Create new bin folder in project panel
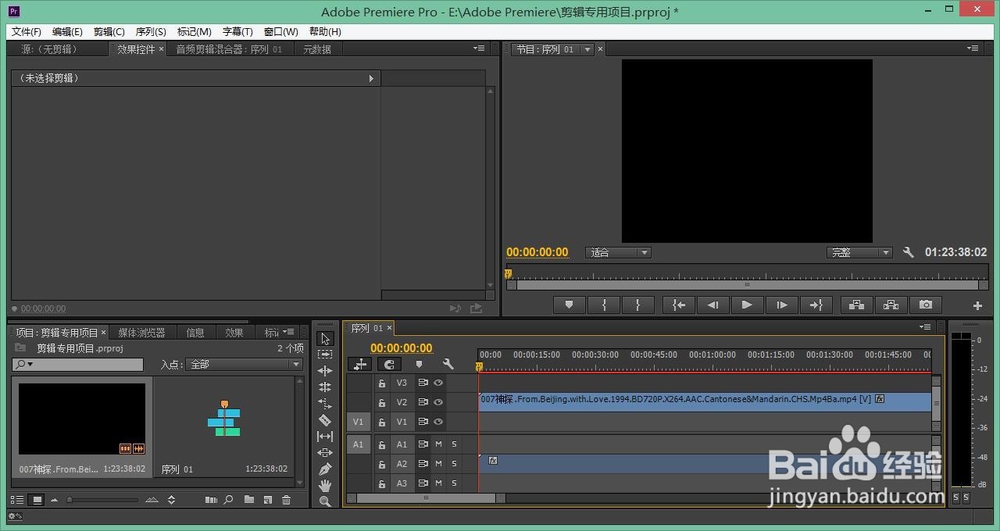The width and height of the screenshot is (1000, 531). point(249,500)
